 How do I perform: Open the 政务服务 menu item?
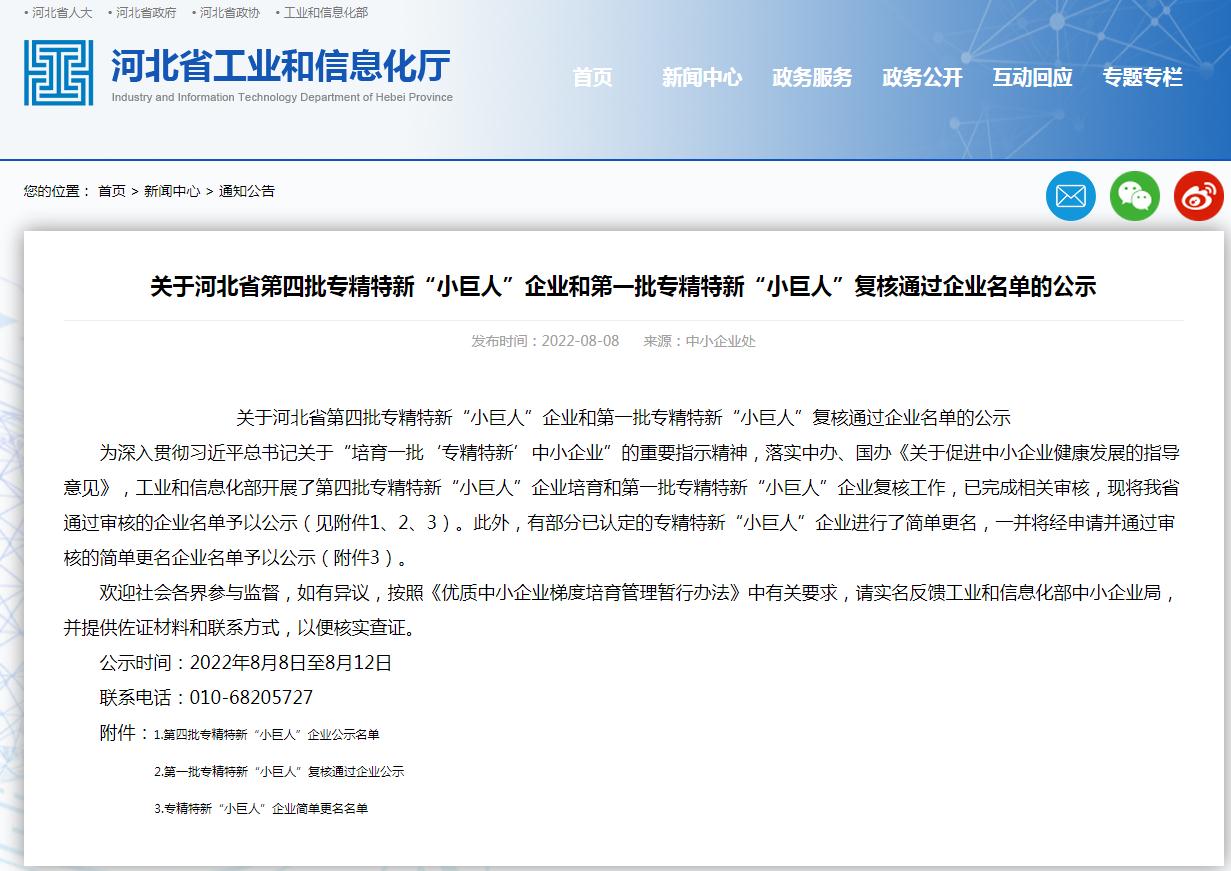click(x=812, y=78)
